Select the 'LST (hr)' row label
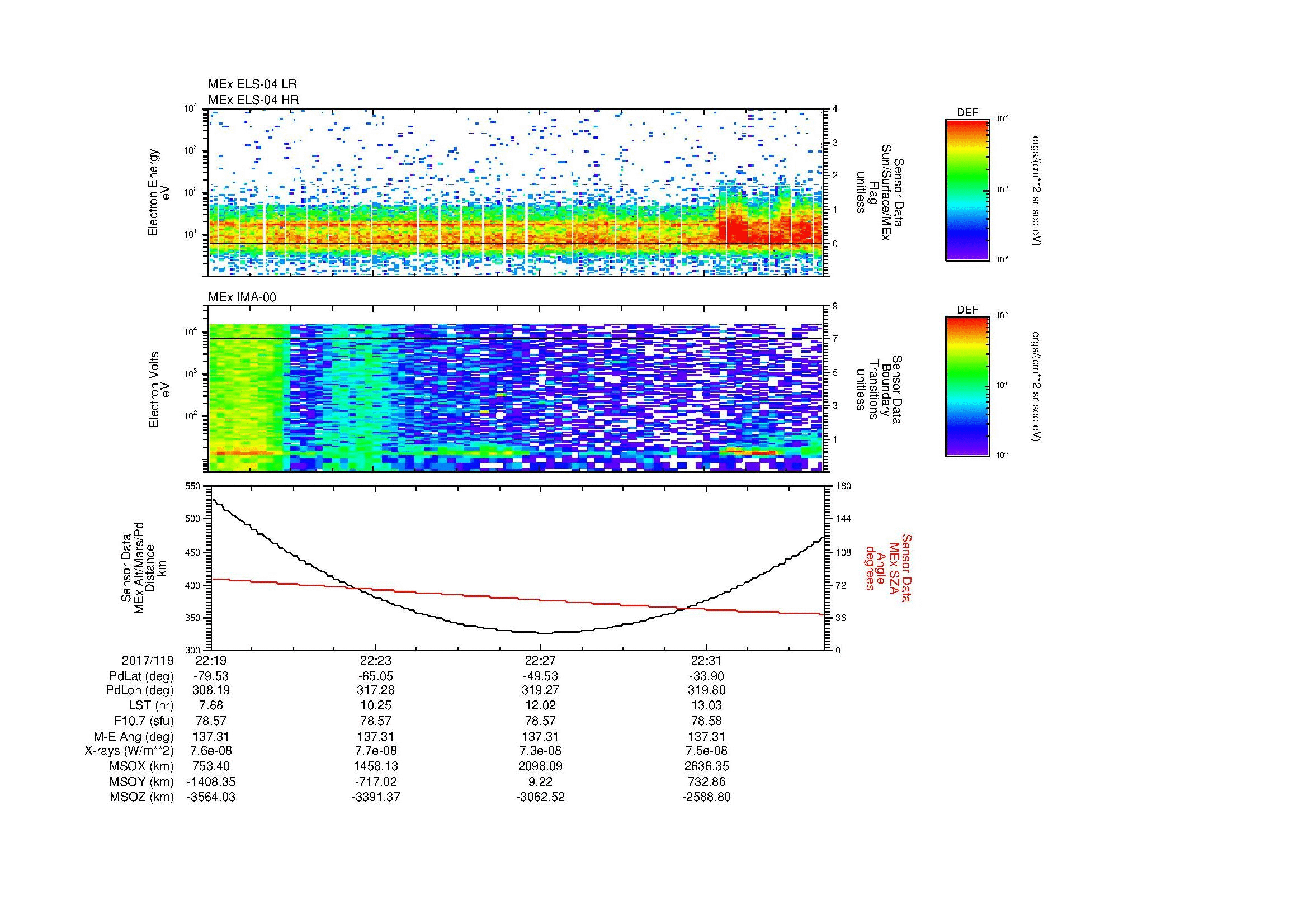This screenshot has width=1308, height=924. click(150, 705)
